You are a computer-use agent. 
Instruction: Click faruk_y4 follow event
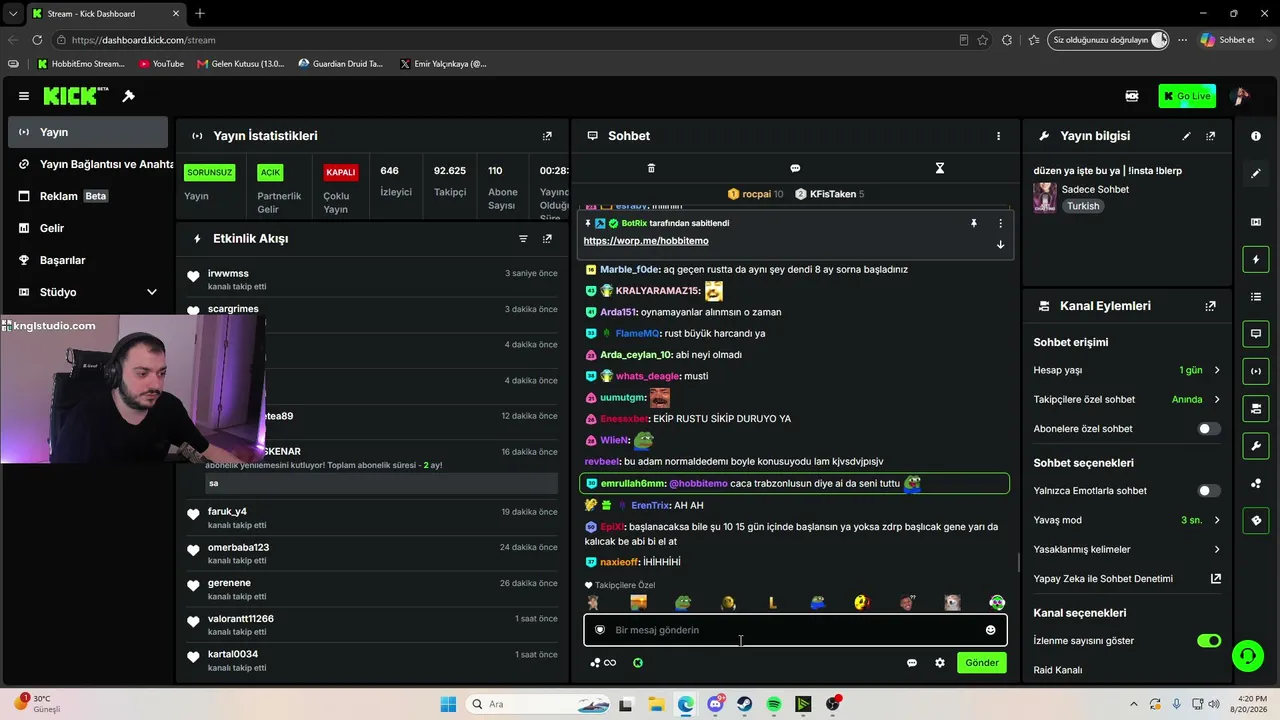point(372,517)
